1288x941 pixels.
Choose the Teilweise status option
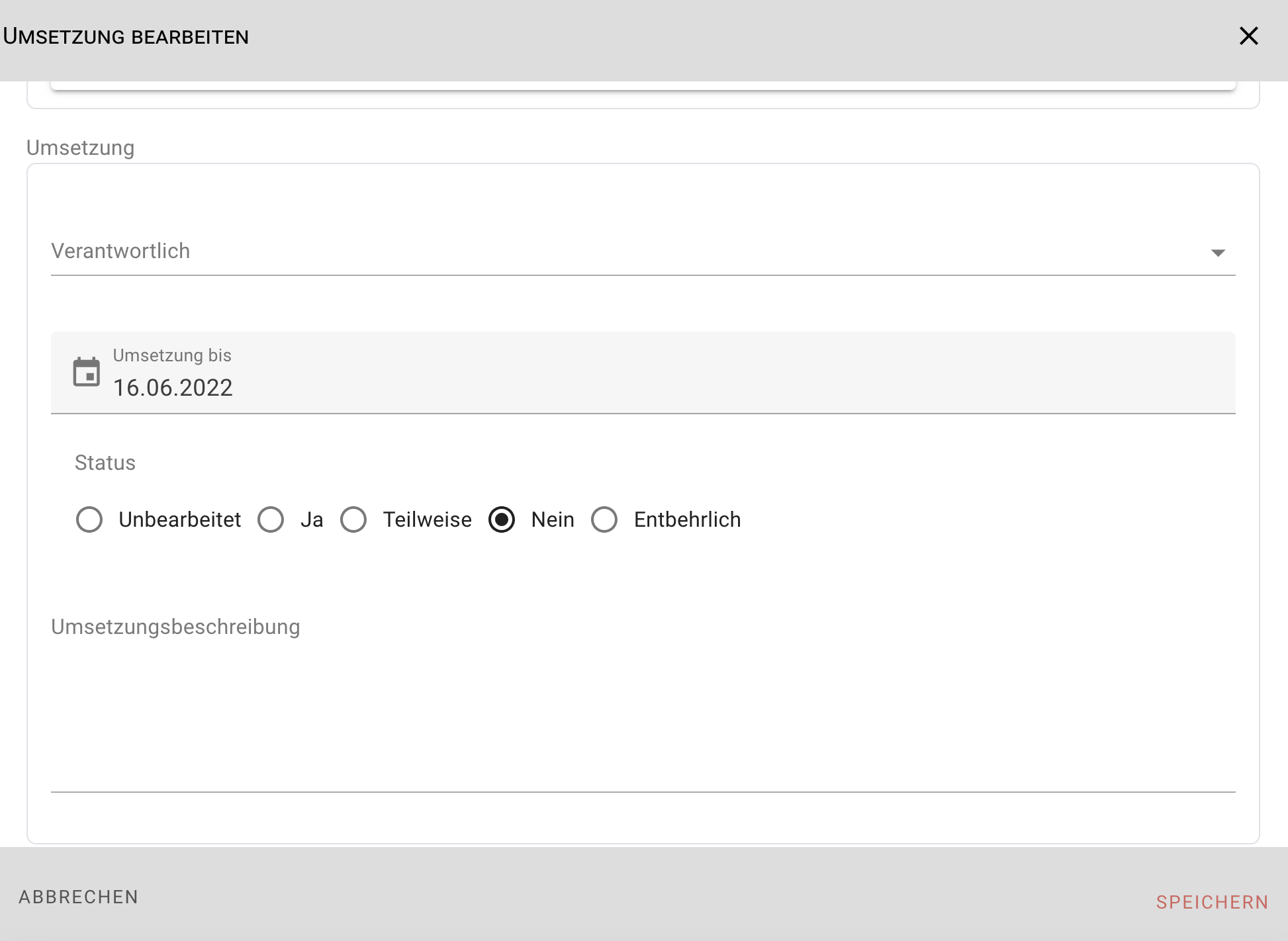(353, 519)
